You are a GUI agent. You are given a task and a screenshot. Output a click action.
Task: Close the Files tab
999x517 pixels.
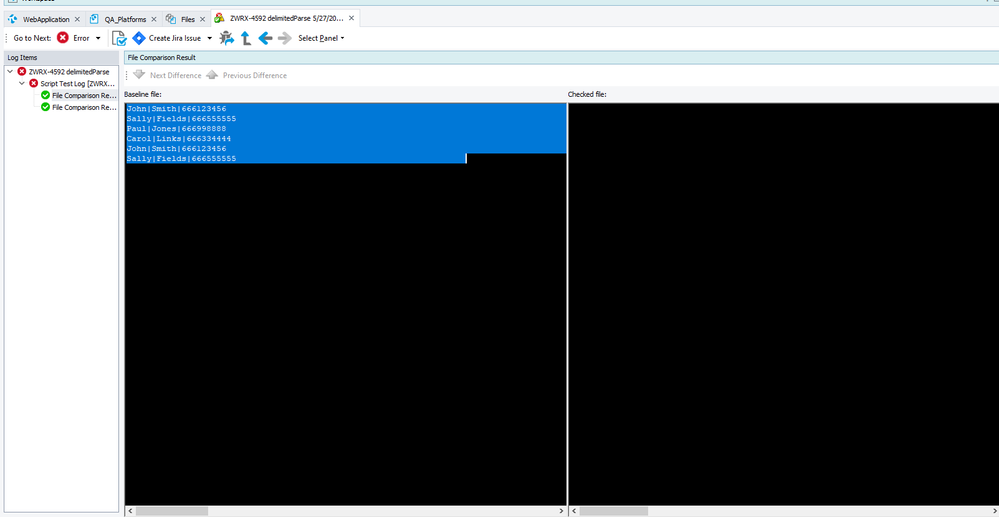[203, 19]
